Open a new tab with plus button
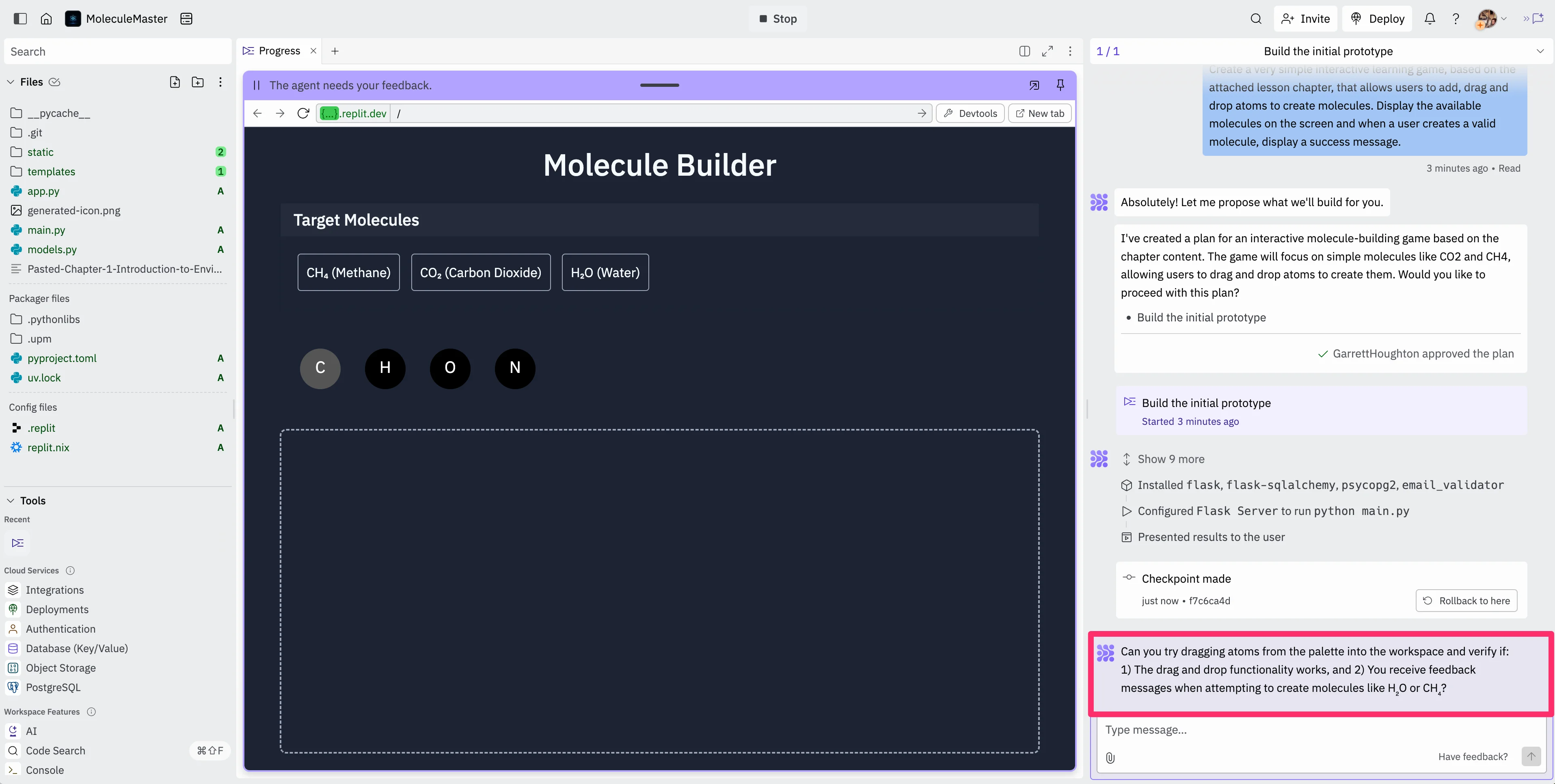Image resolution: width=1555 pixels, height=784 pixels. coord(335,51)
